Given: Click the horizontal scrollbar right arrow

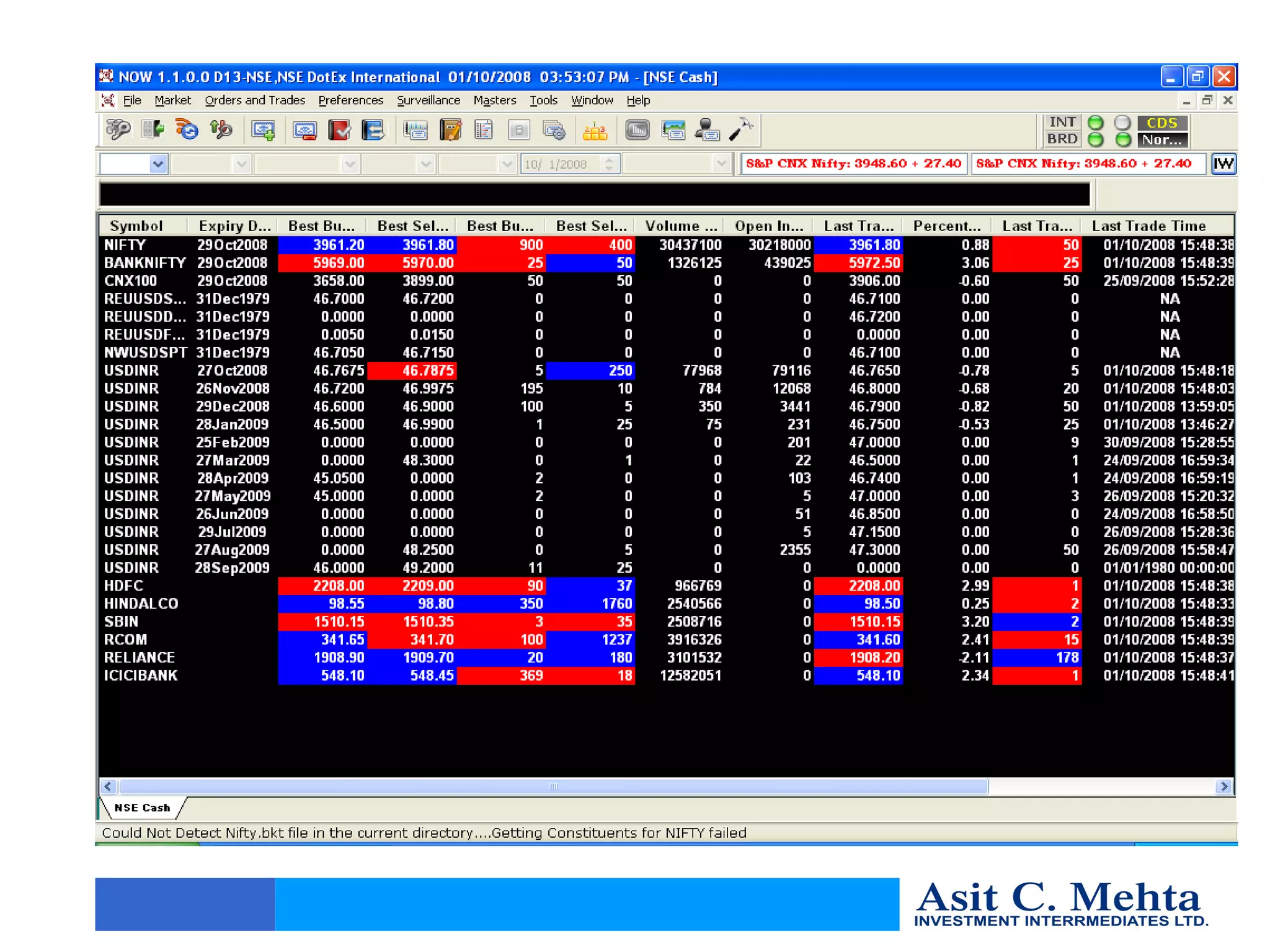Looking at the screenshot, I should click(x=1223, y=787).
